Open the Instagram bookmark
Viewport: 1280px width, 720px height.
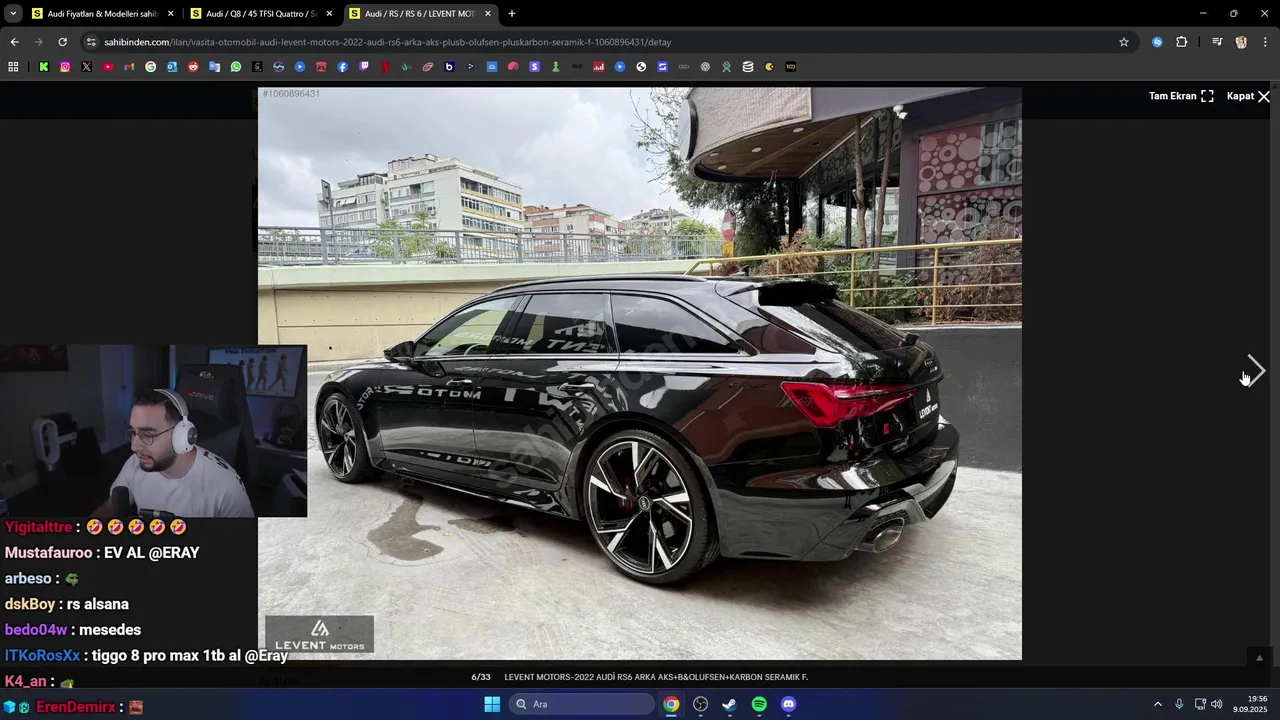pos(65,67)
